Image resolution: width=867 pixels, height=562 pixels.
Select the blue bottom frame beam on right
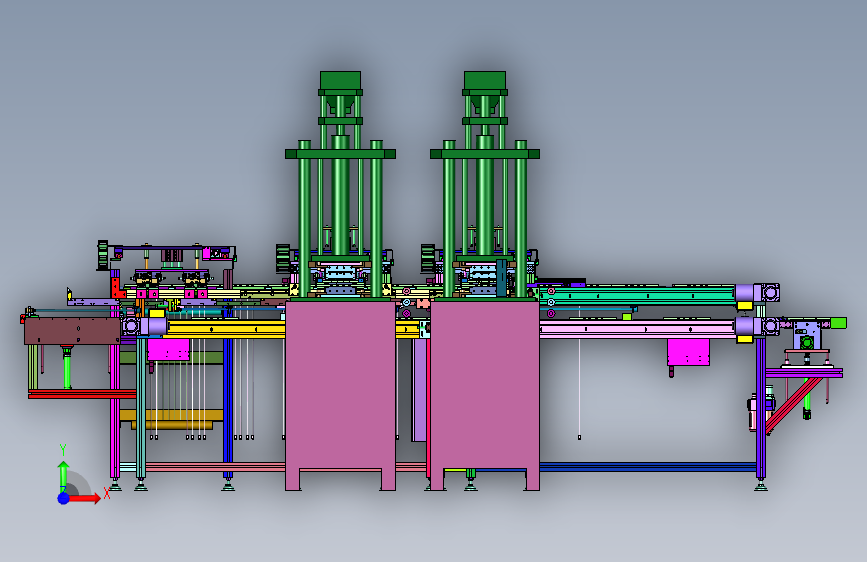(x=648, y=467)
